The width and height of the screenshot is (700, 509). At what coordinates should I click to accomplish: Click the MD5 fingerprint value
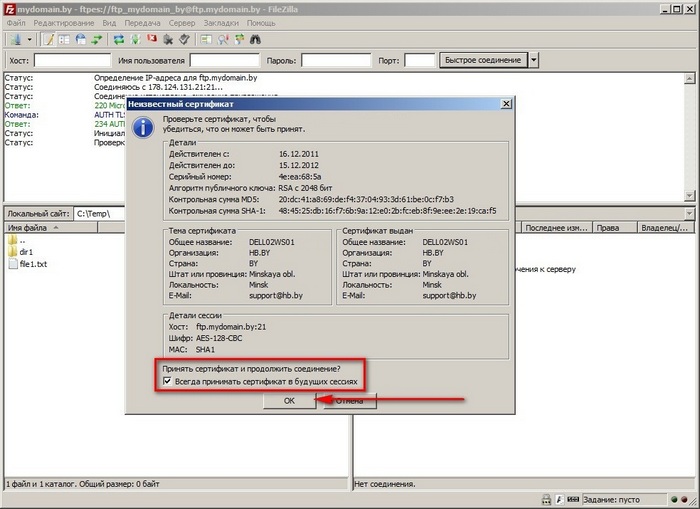point(366,200)
